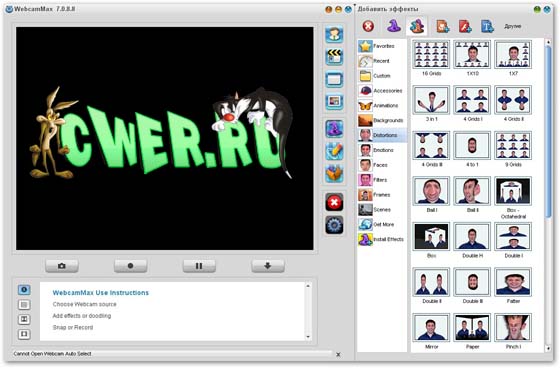Image resolution: width=560 pixels, height=368 pixels.
Task: Click the Choose Webcam source instruction
Action: [x=84, y=304]
